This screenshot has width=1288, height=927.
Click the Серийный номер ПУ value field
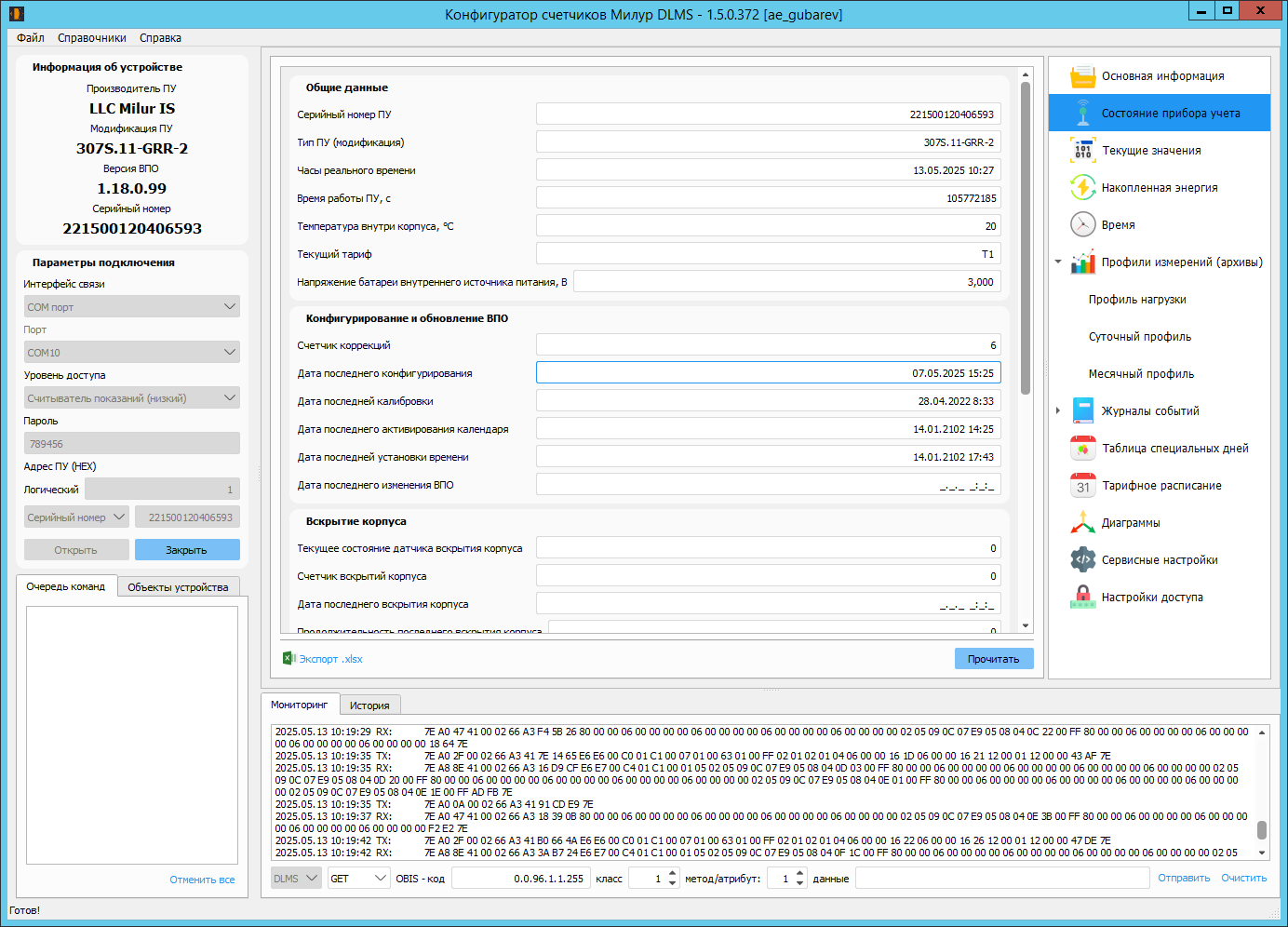point(769,114)
